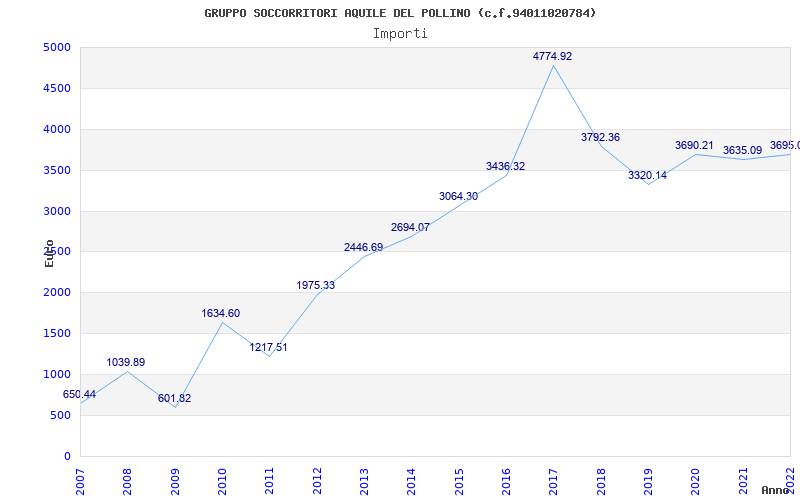Click the 2008 x-axis year label
The width and height of the screenshot is (800, 500).
coord(128,482)
